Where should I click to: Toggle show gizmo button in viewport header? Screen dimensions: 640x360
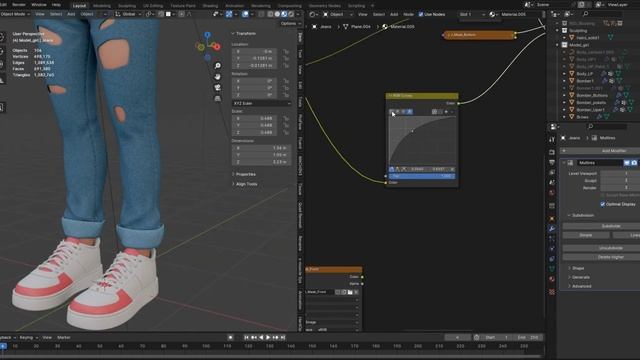coord(229,14)
